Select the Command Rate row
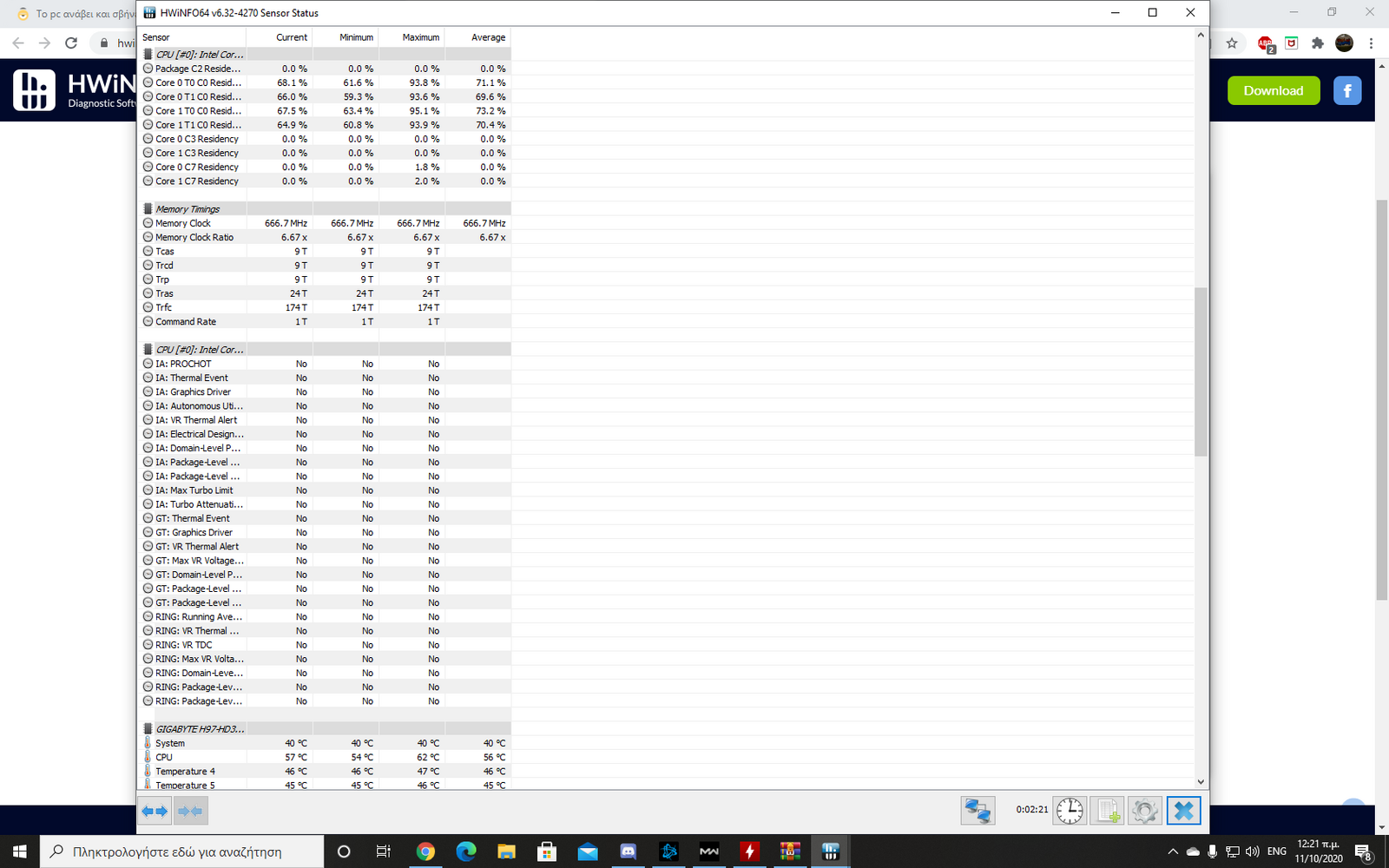This screenshot has height=868, width=1389. coord(325,321)
